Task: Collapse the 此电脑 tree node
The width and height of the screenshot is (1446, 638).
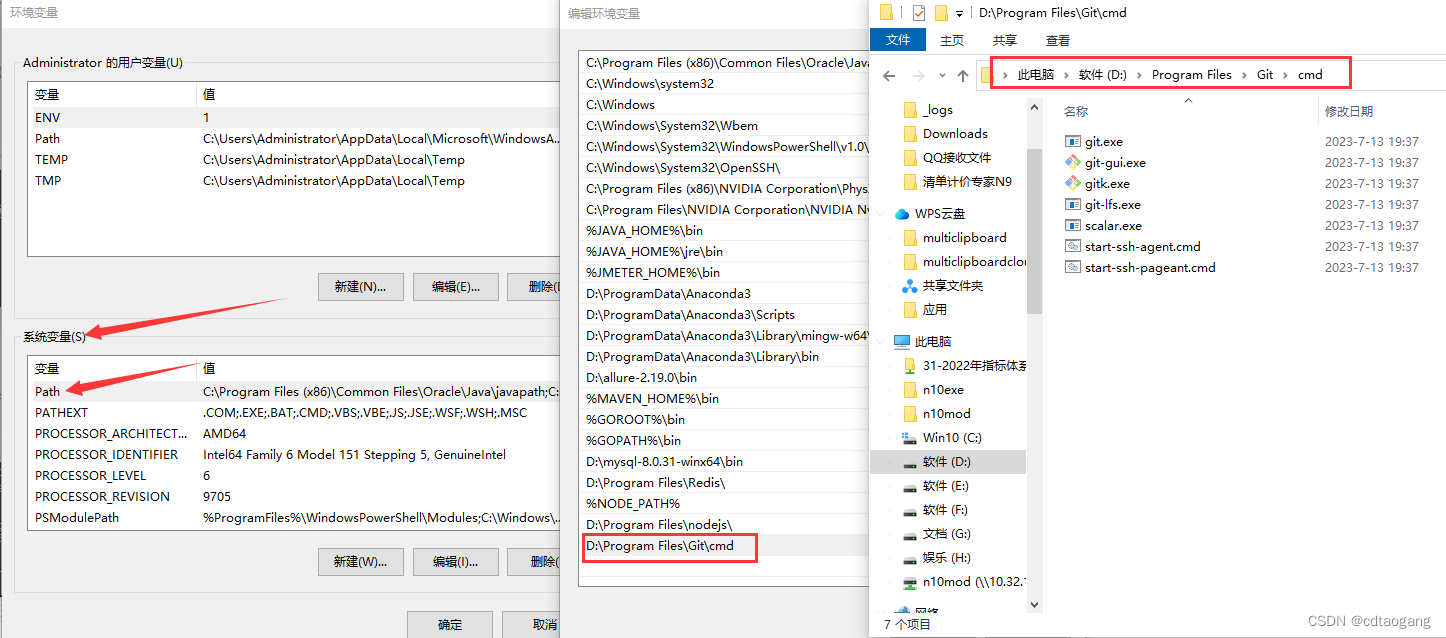Action: tap(880, 340)
